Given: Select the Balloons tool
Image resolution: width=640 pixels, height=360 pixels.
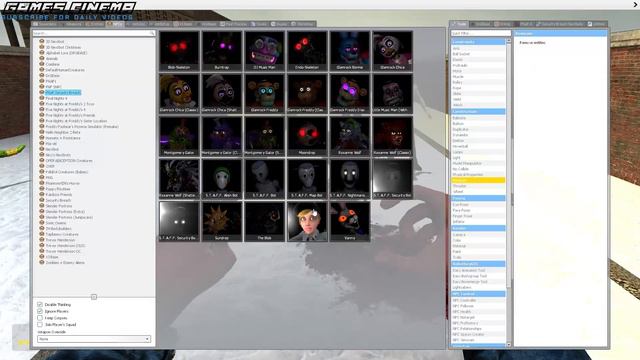Looking at the screenshot, I should pyautogui.click(x=478, y=118).
